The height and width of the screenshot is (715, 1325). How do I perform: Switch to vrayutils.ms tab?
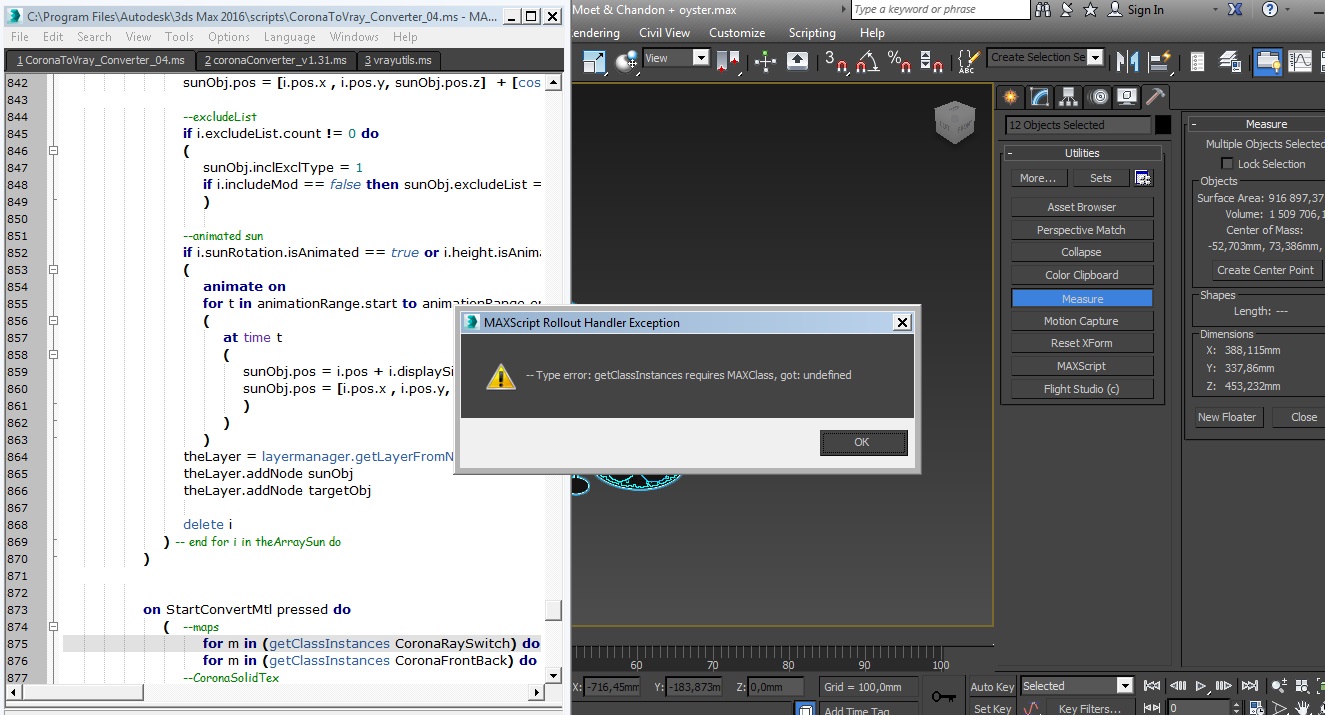point(398,60)
